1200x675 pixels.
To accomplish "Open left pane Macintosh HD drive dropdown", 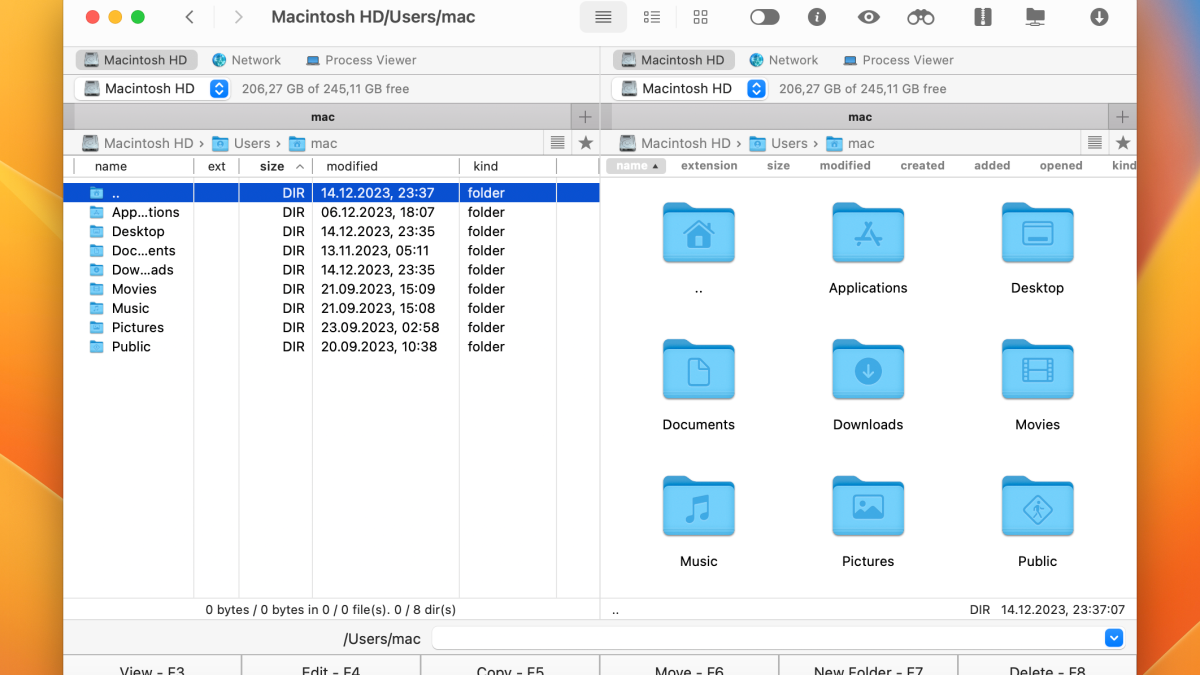I will coord(153,88).
